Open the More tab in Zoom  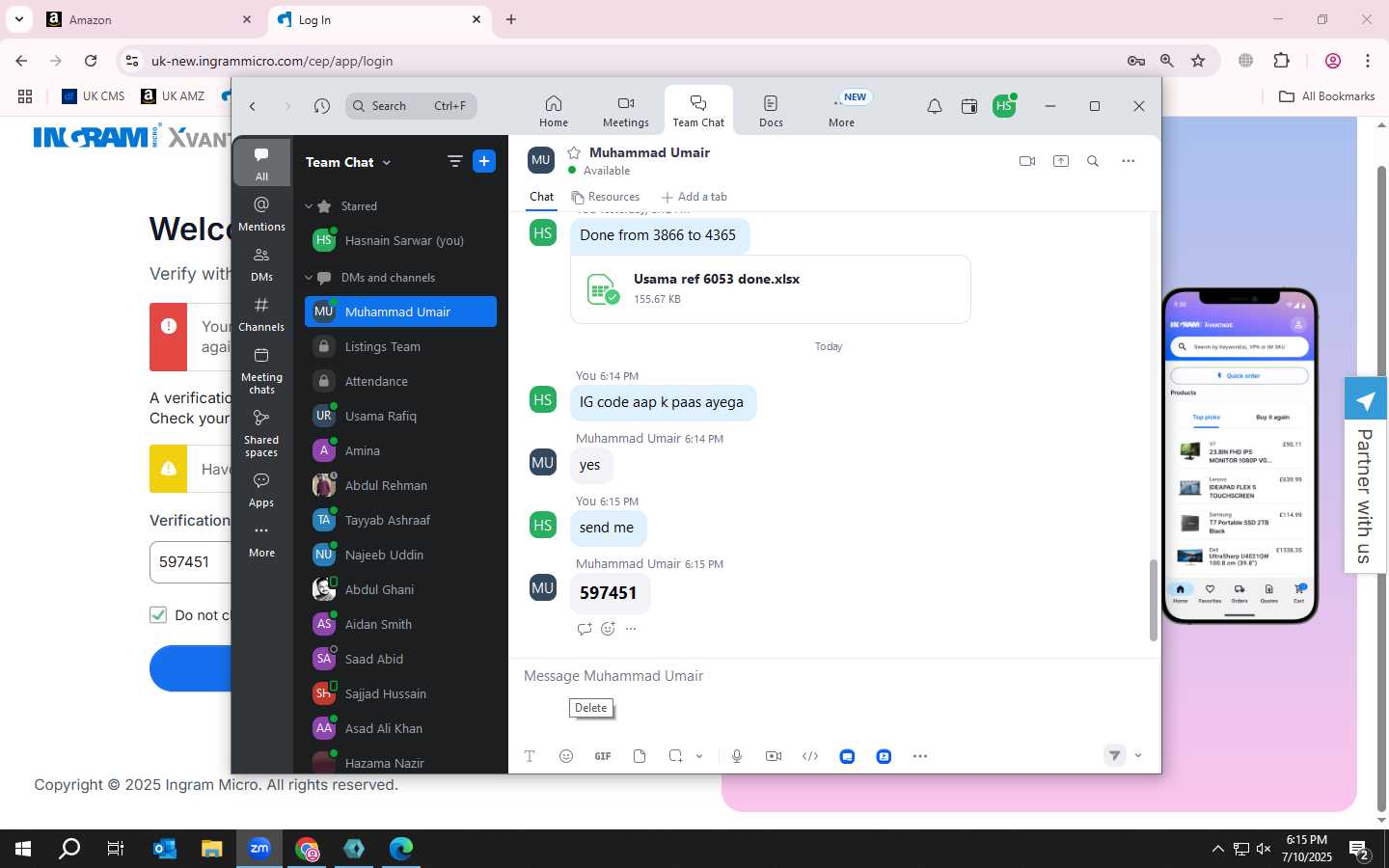pos(842,111)
